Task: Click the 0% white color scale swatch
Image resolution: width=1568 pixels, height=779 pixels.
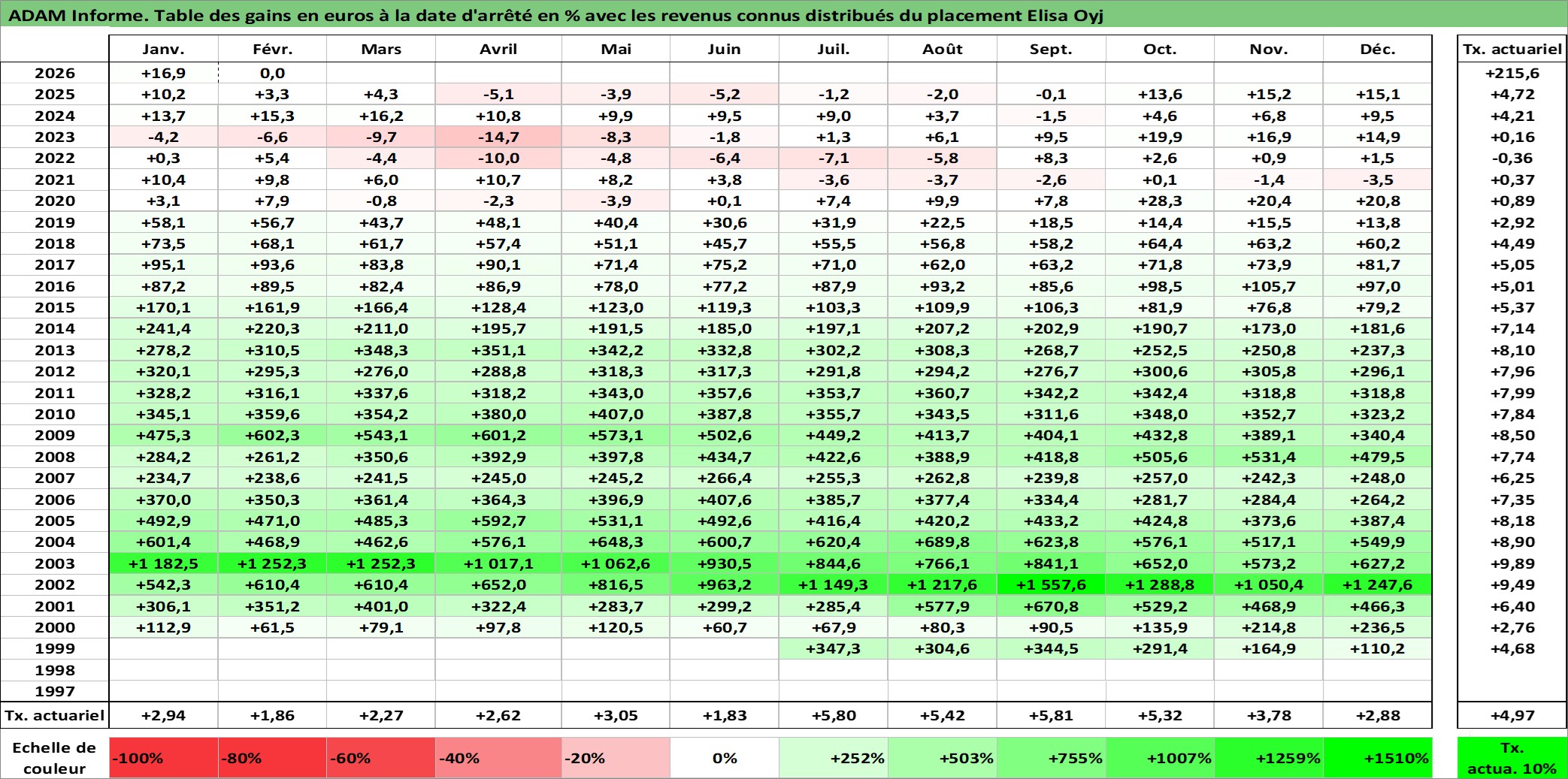Action: point(725,758)
